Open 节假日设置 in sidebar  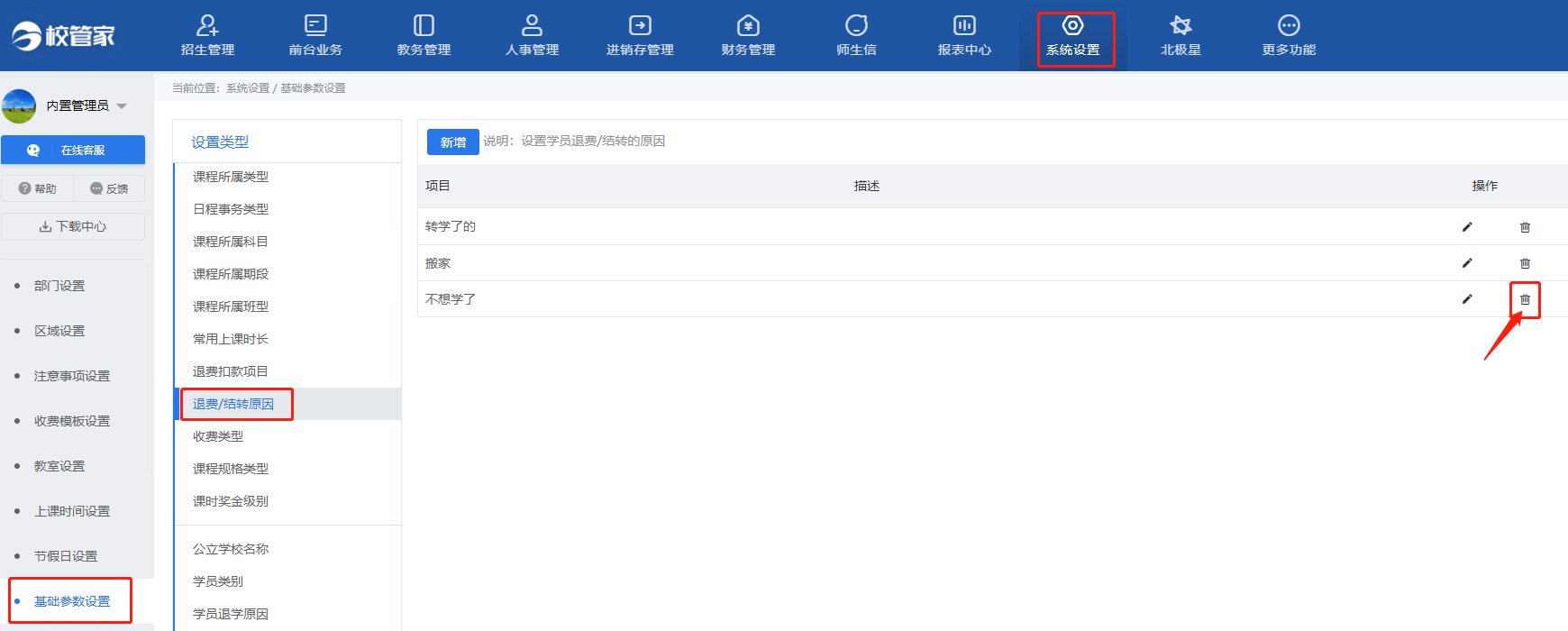[x=66, y=556]
